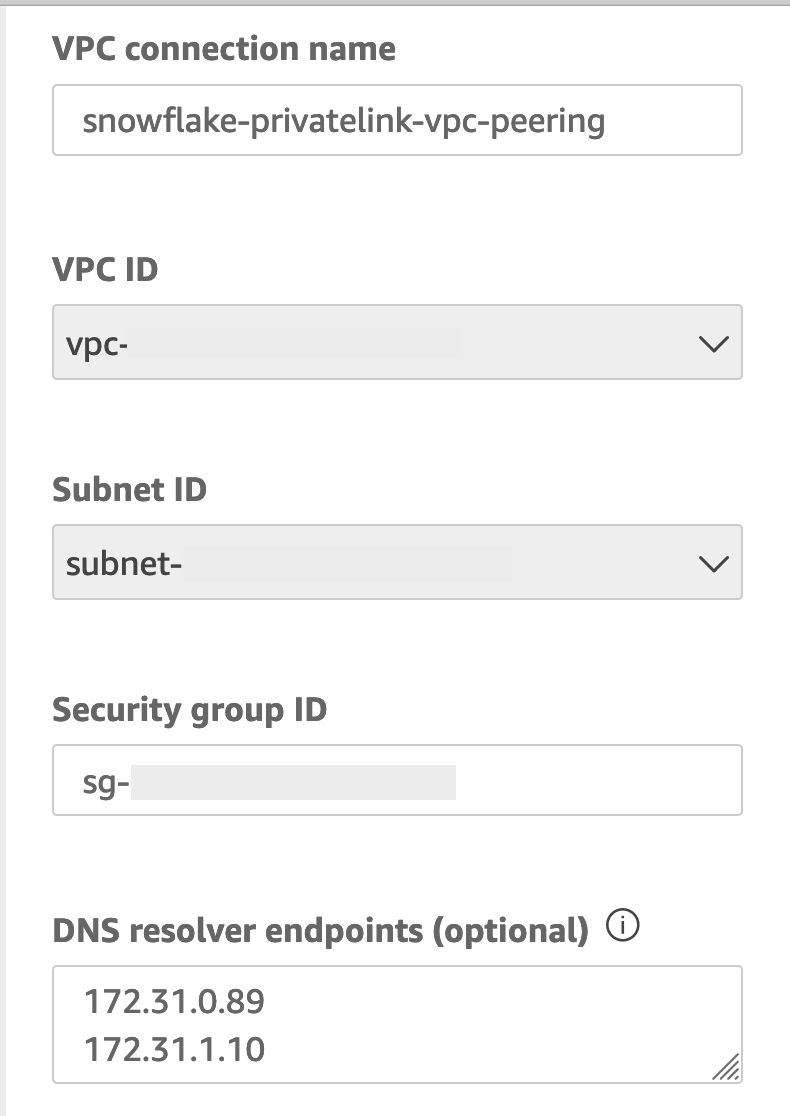This screenshot has height=1116, width=790.
Task: Click the 'VPC connection name' label
Action: point(224,49)
